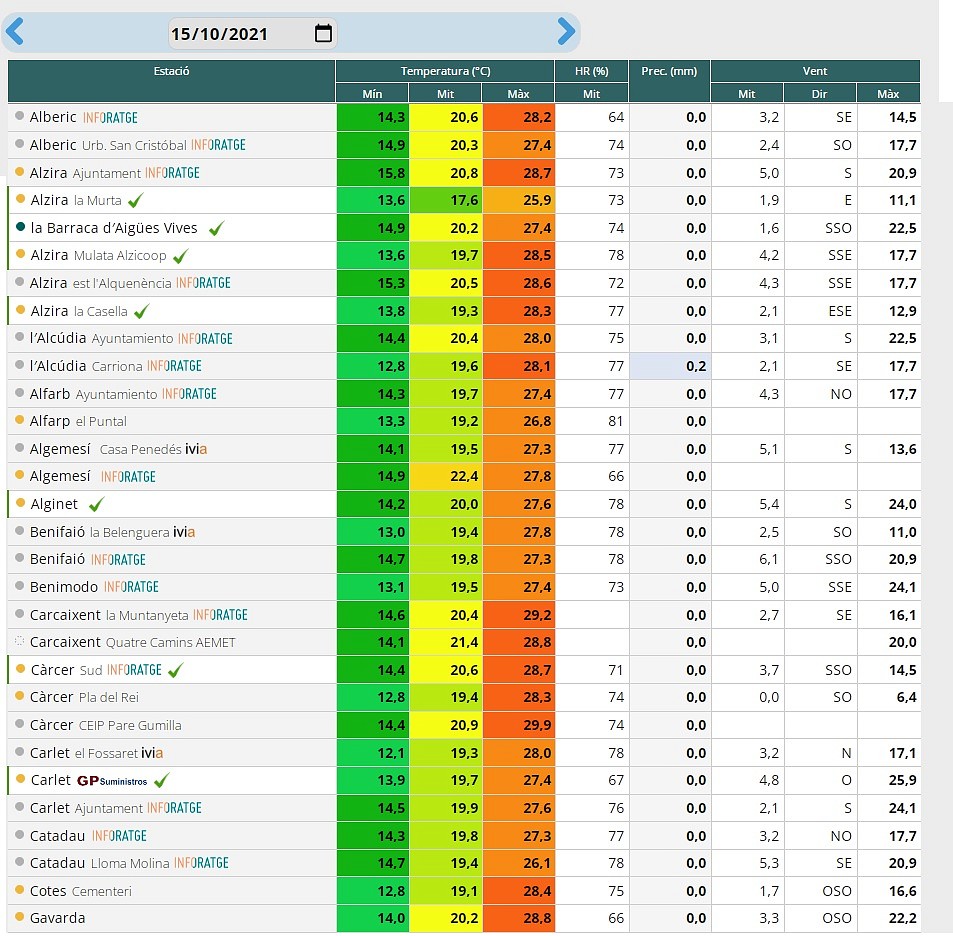Click the 17,6 mean temperature for Alzira la Murta

click(x=446, y=200)
